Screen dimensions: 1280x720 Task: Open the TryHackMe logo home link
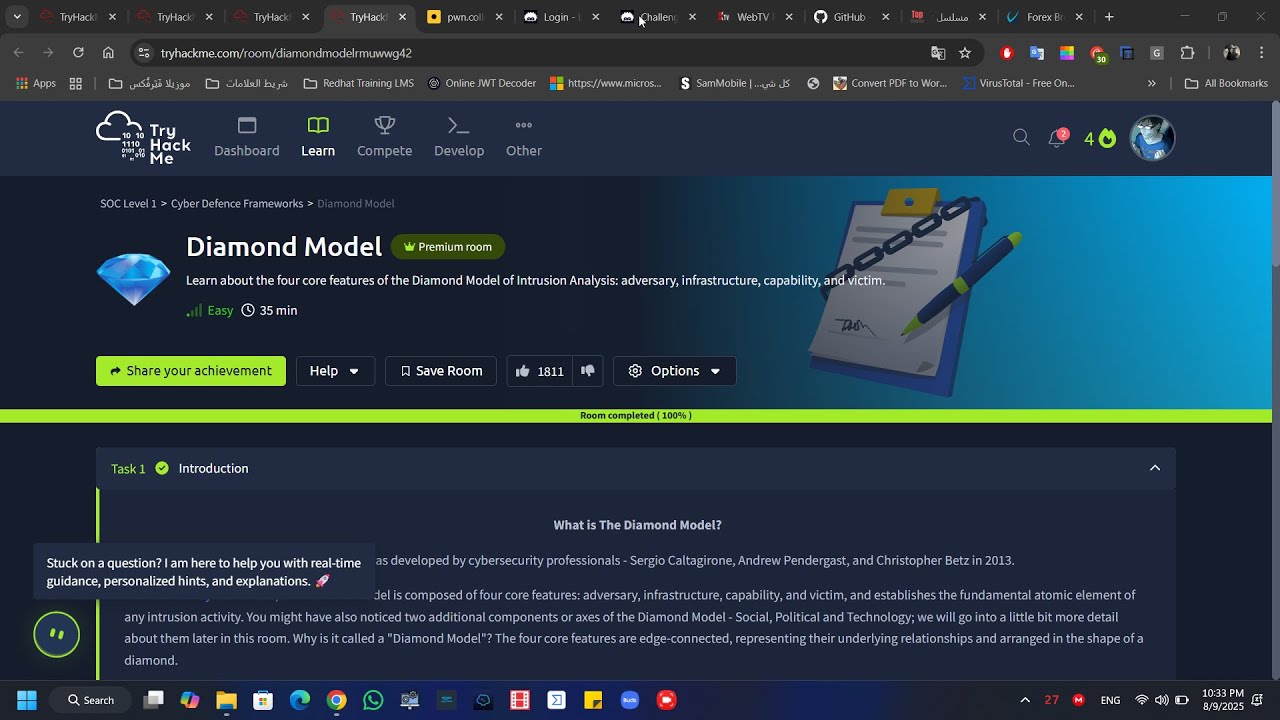(x=143, y=138)
